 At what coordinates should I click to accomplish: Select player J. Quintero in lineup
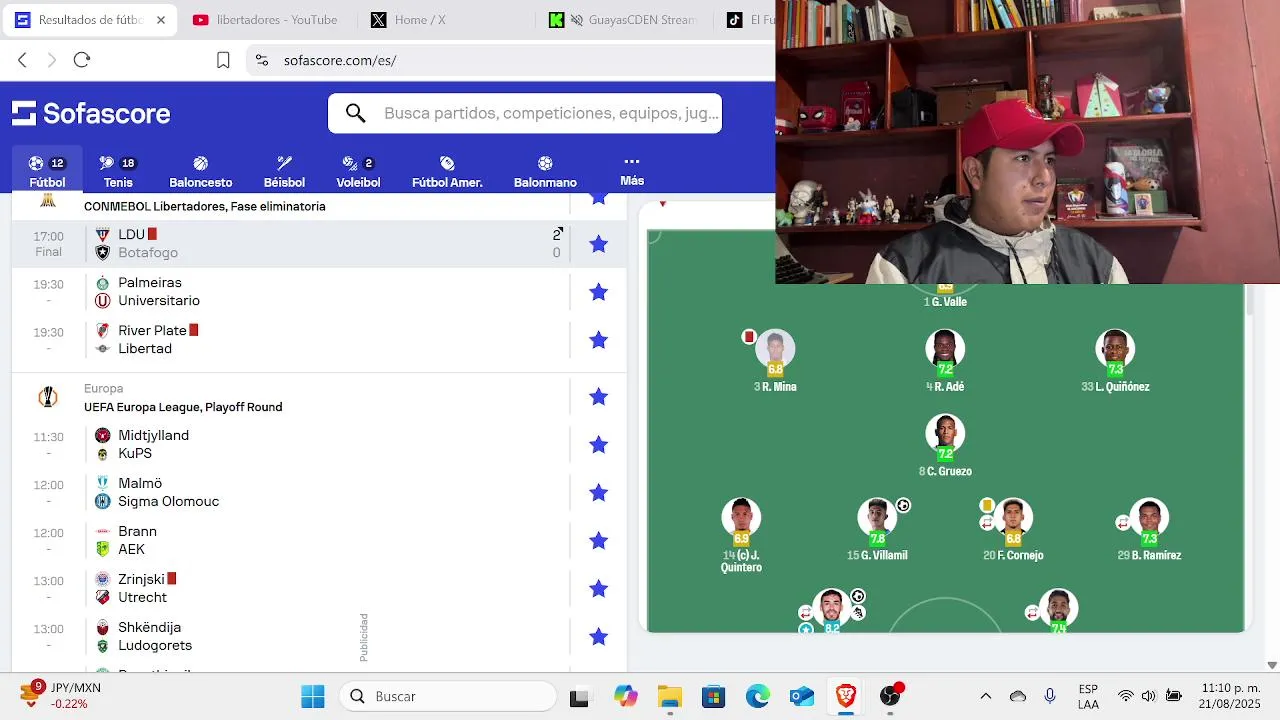tap(741, 535)
